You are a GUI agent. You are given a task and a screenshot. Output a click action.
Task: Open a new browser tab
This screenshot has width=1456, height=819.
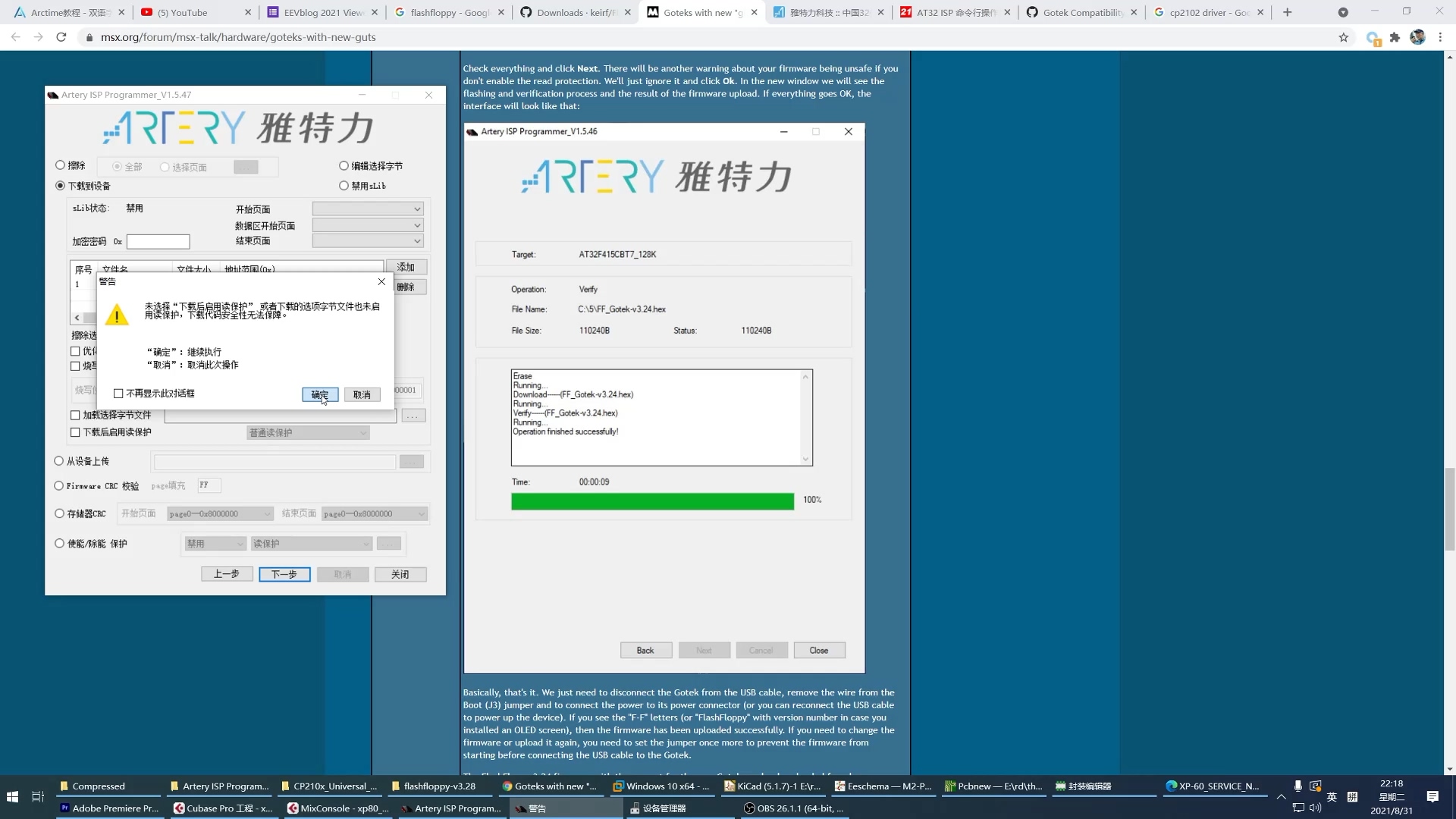[1287, 12]
